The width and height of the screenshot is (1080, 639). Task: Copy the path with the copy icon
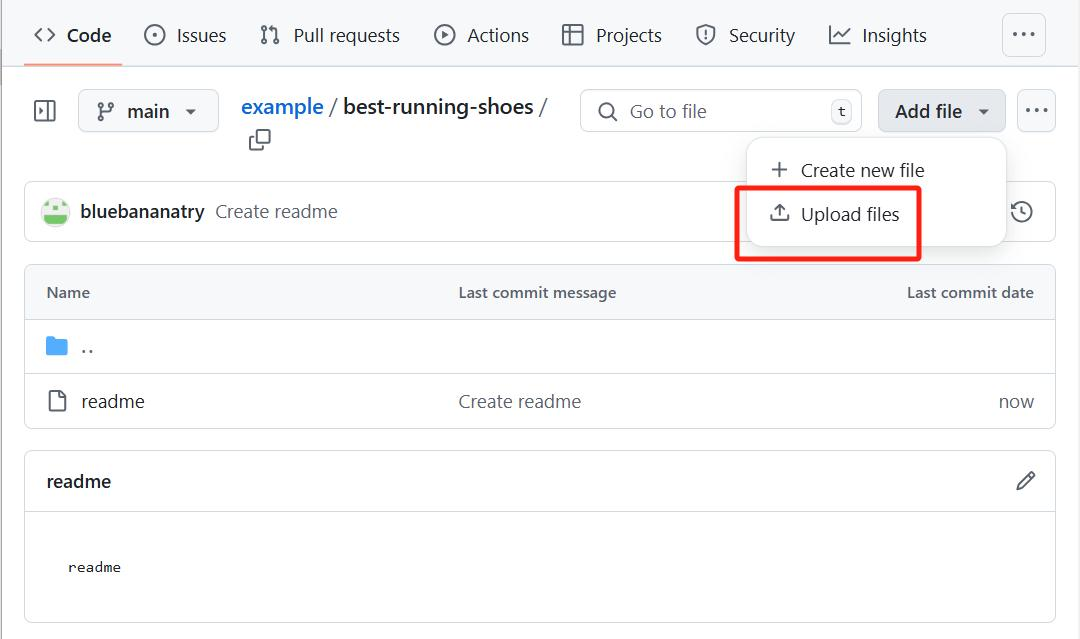tap(260, 140)
